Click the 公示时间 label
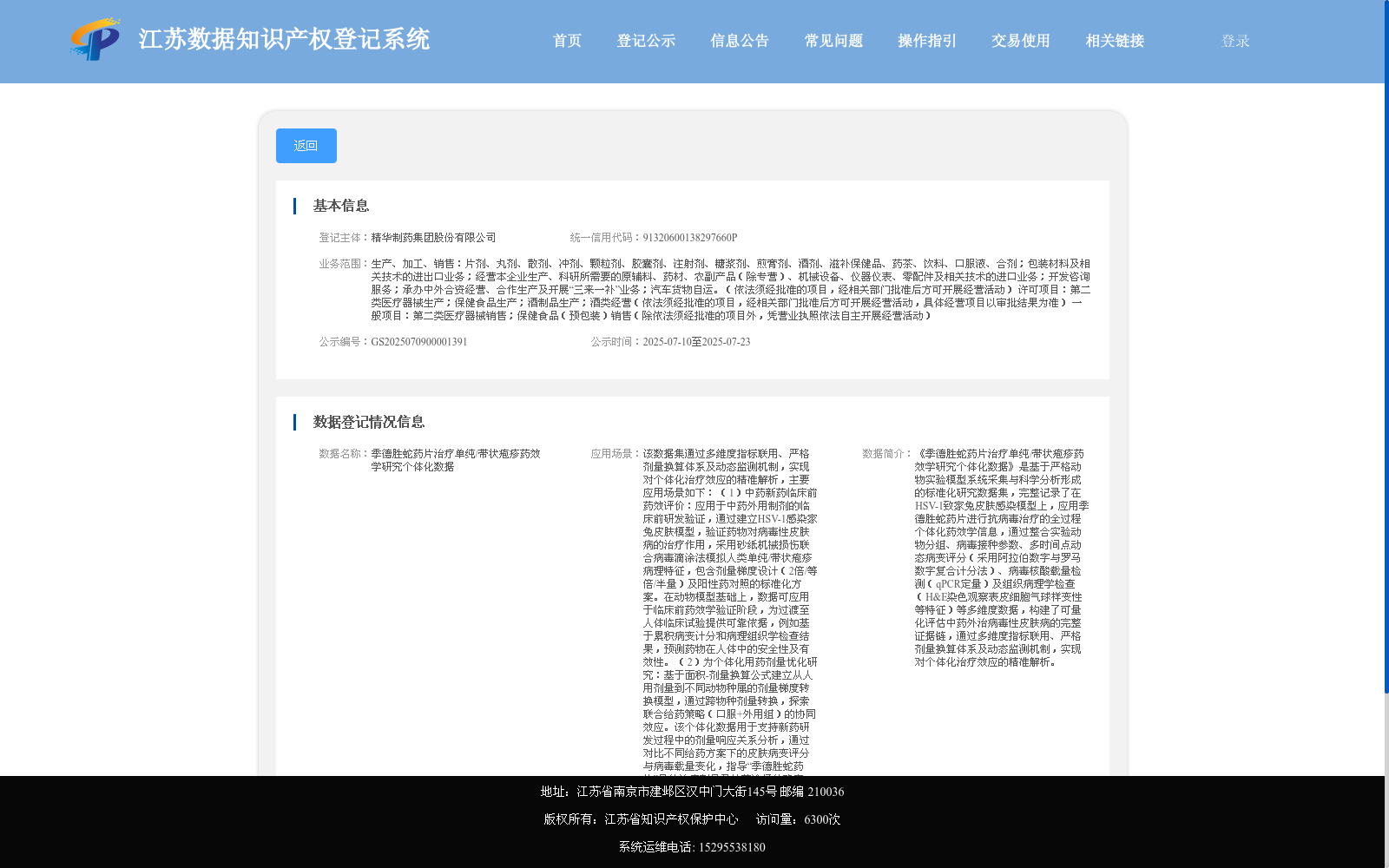This screenshot has width=1389, height=868. click(x=615, y=342)
